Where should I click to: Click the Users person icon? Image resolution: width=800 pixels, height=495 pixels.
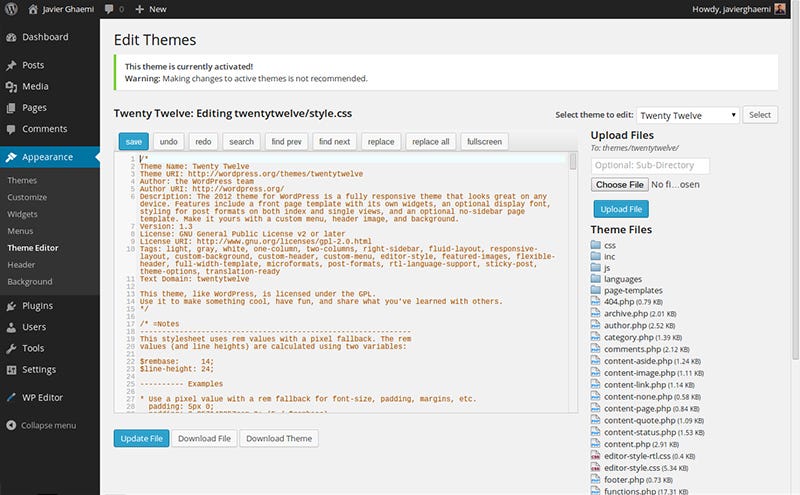(11, 327)
